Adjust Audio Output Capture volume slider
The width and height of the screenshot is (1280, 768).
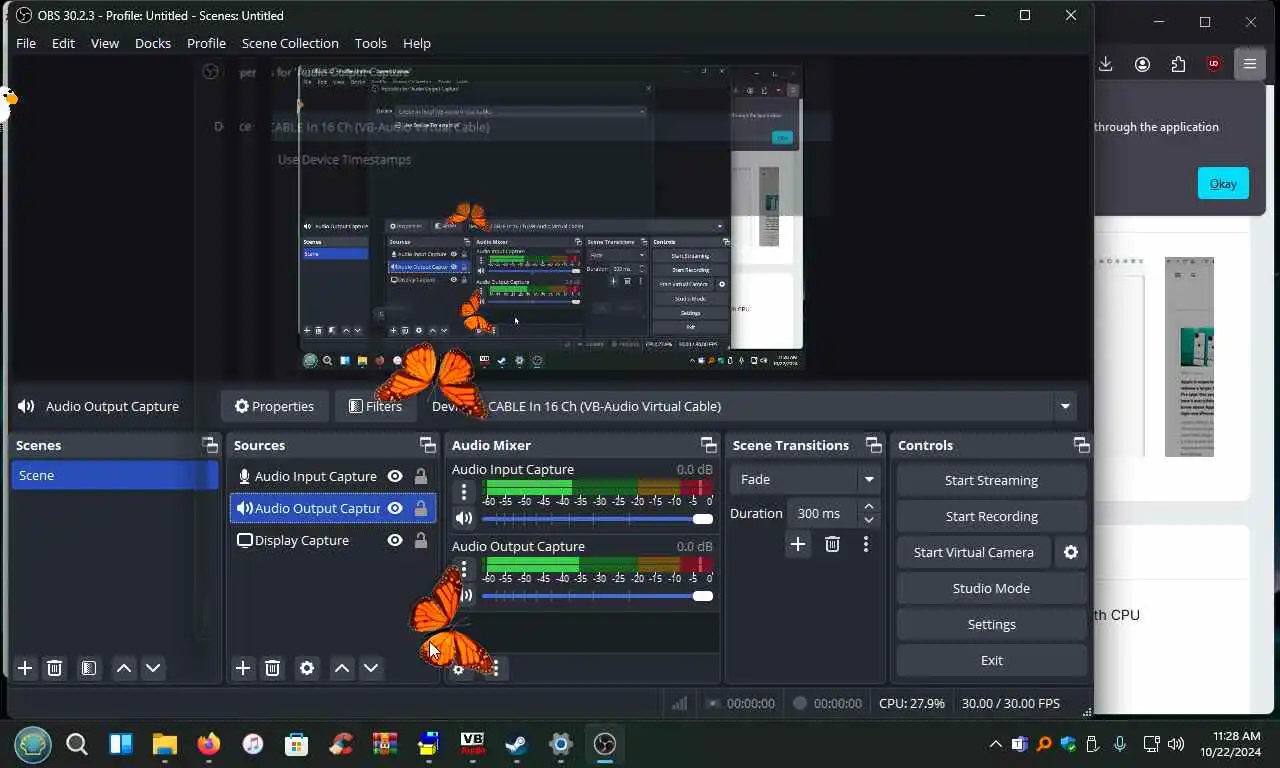(x=597, y=596)
